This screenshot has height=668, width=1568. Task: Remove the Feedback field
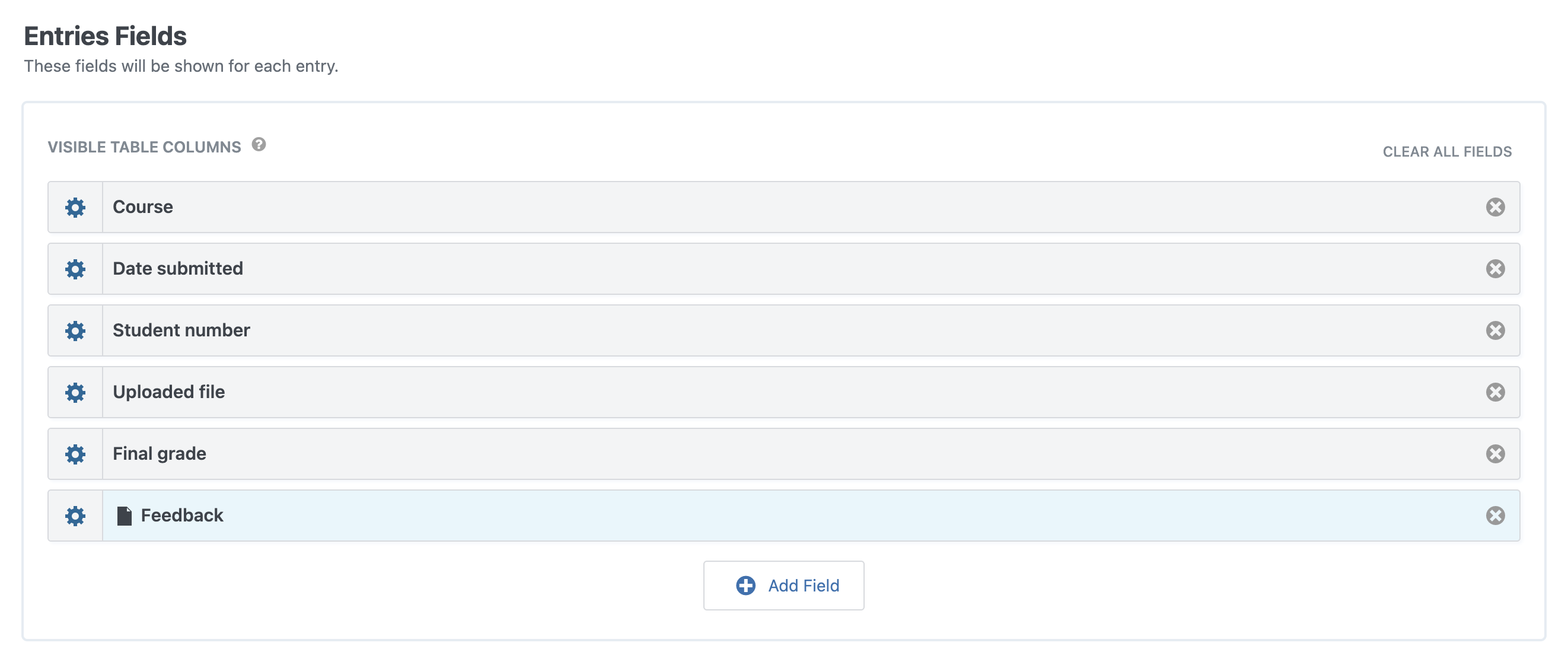(1495, 516)
